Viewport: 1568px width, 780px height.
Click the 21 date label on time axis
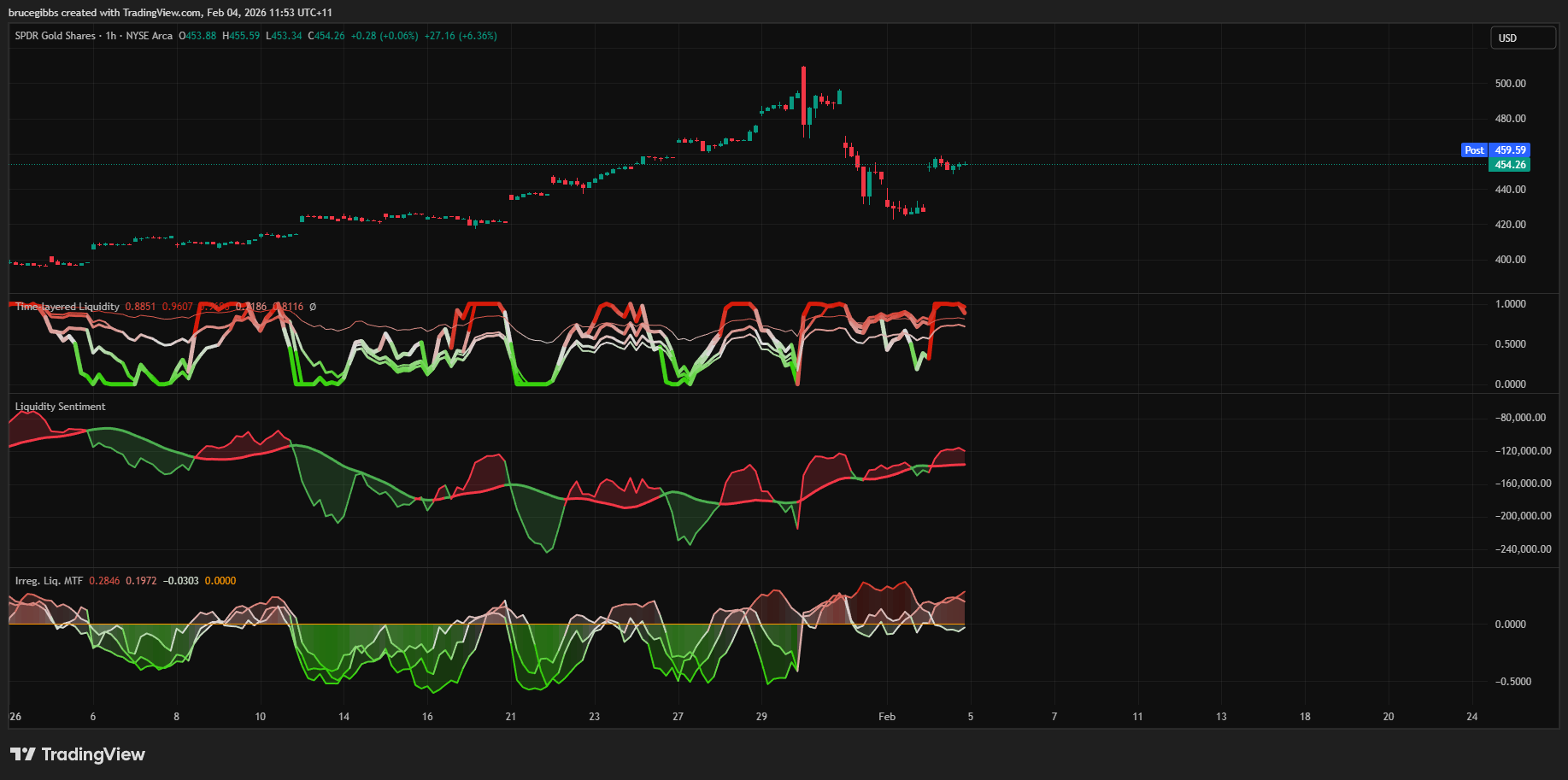pos(510,717)
